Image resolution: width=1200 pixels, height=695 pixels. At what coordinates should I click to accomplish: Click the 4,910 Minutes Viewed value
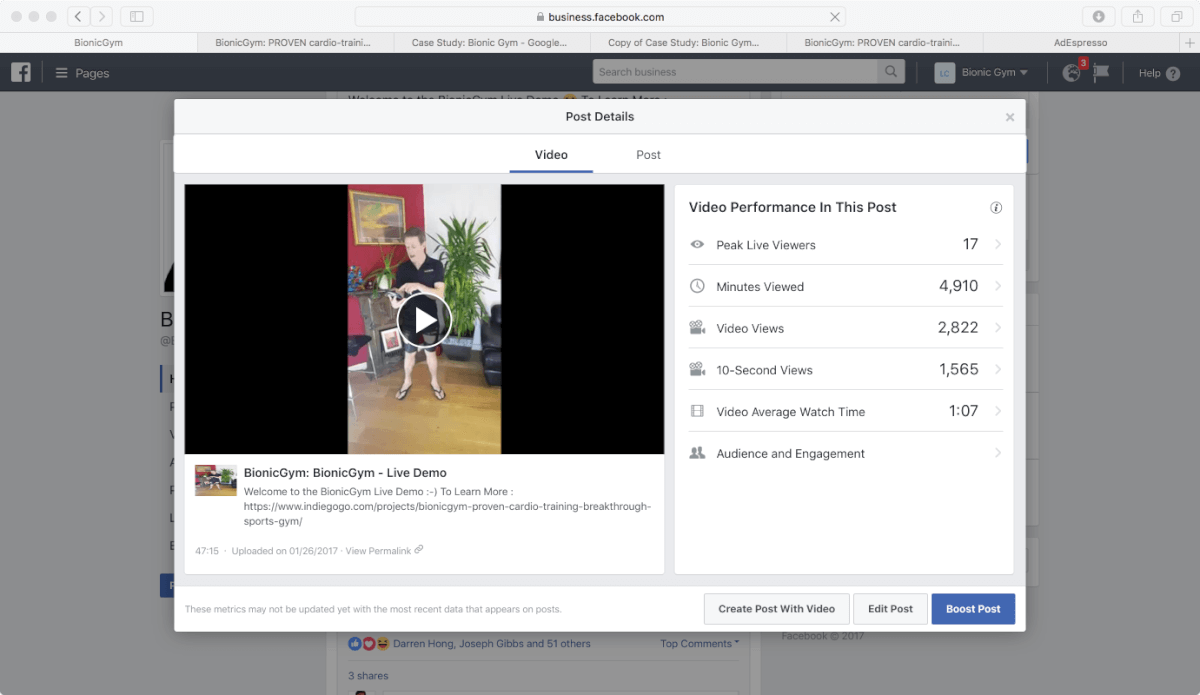(958, 286)
